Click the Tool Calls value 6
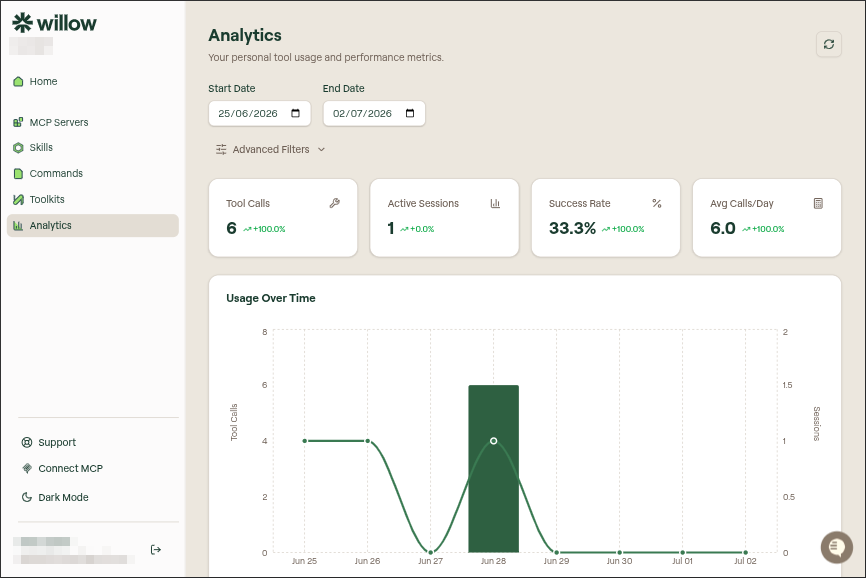This screenshot has height=578, width=866. pyautogui.click(x=231, y=228)
